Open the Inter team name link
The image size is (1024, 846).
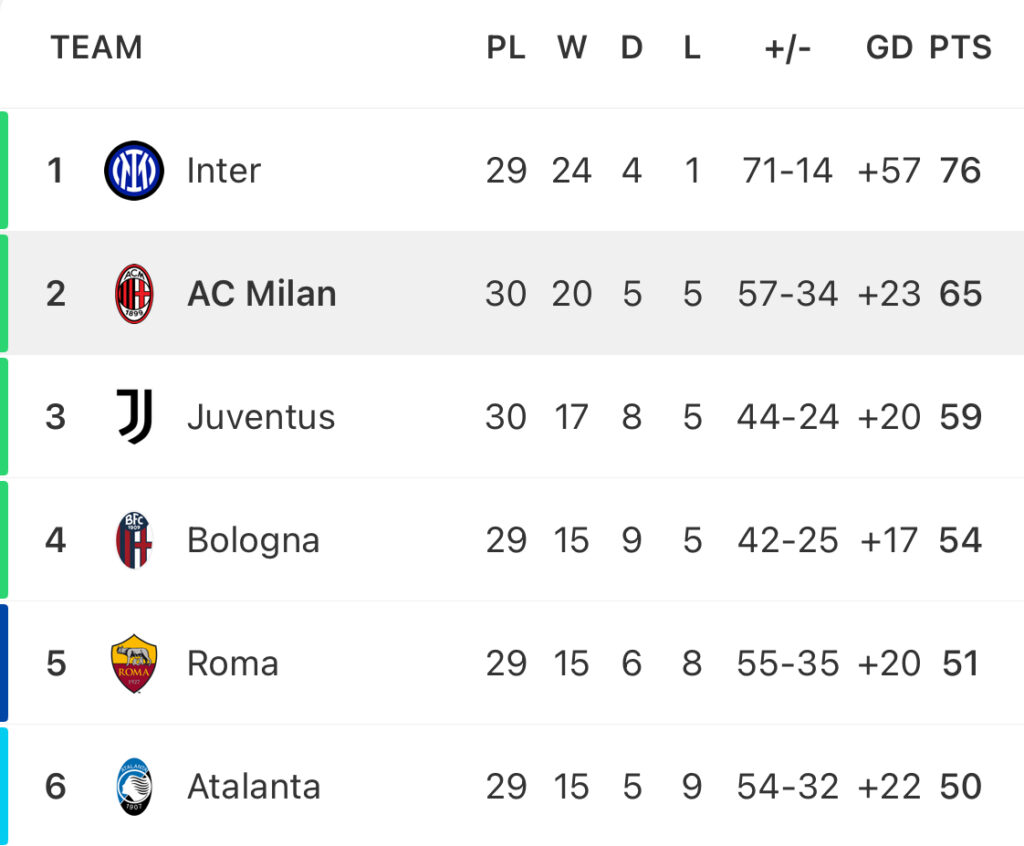pos(224,171)
